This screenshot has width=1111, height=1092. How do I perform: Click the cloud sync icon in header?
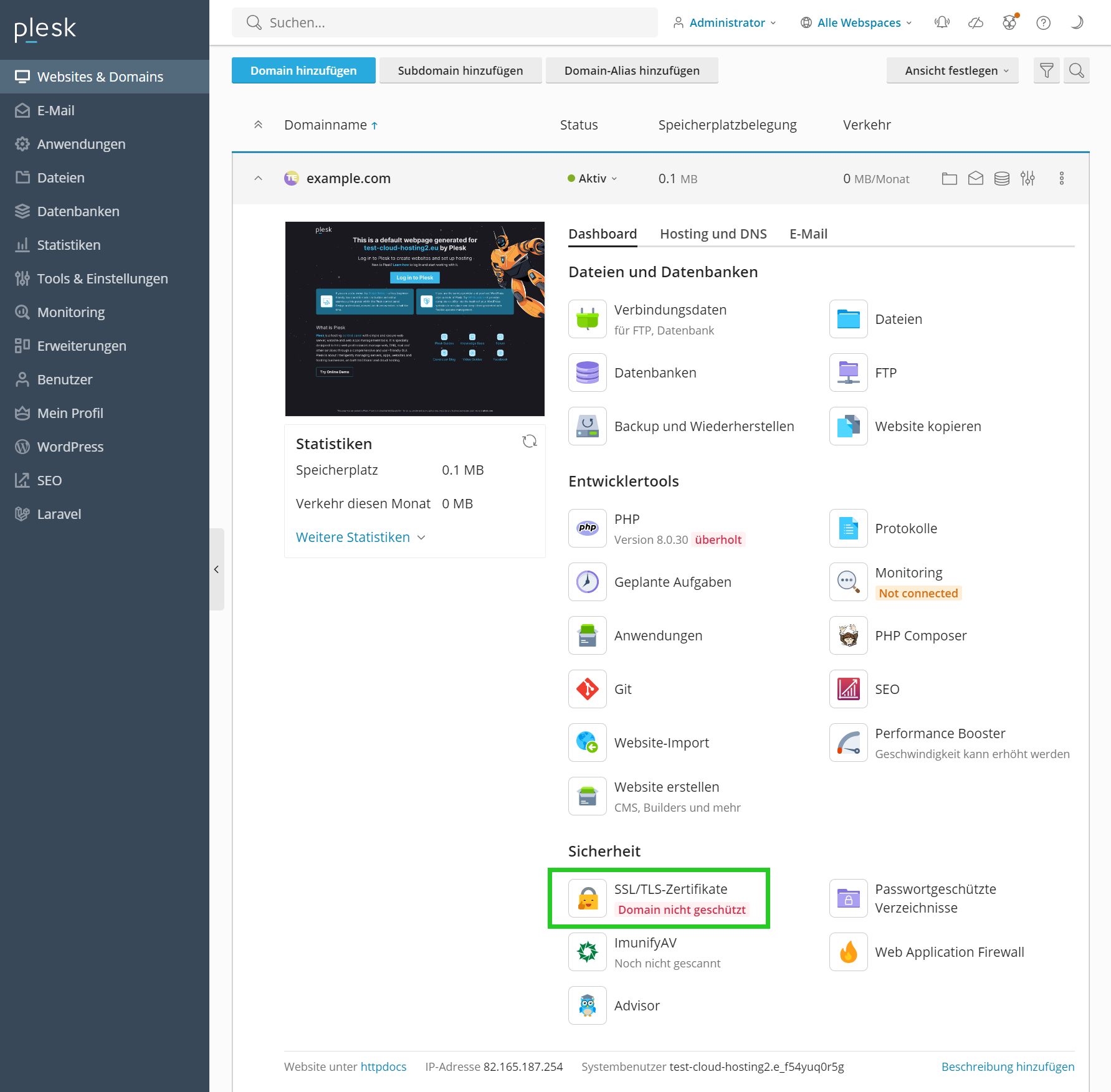(x=976, y=23)
